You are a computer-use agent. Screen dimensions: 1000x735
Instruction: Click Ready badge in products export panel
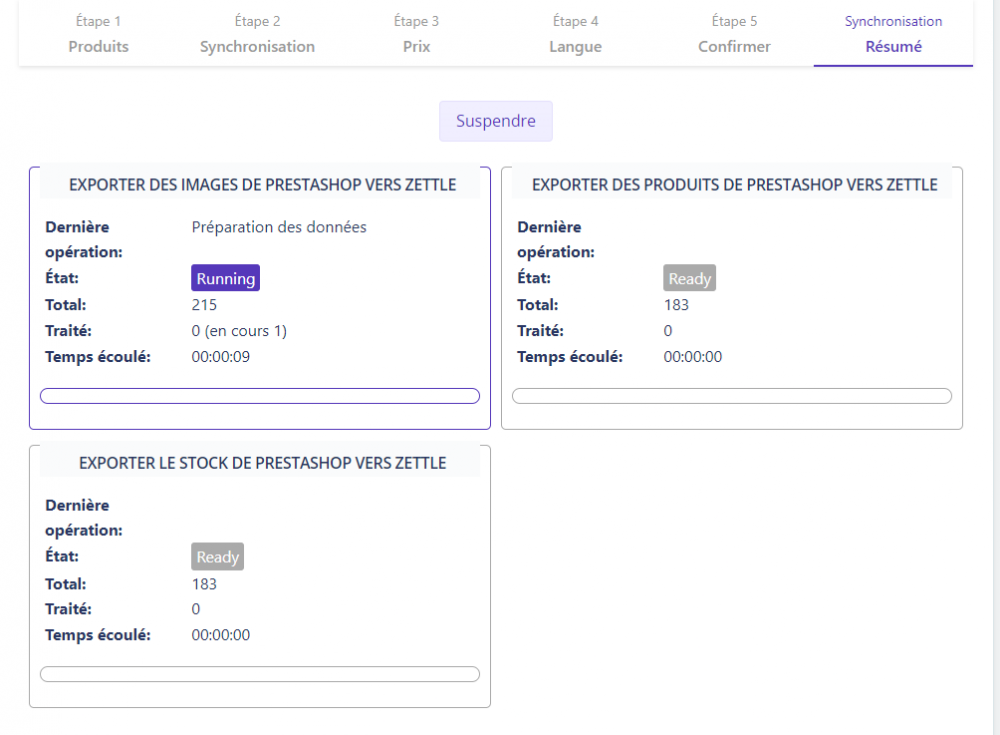(x=689, y=278)
